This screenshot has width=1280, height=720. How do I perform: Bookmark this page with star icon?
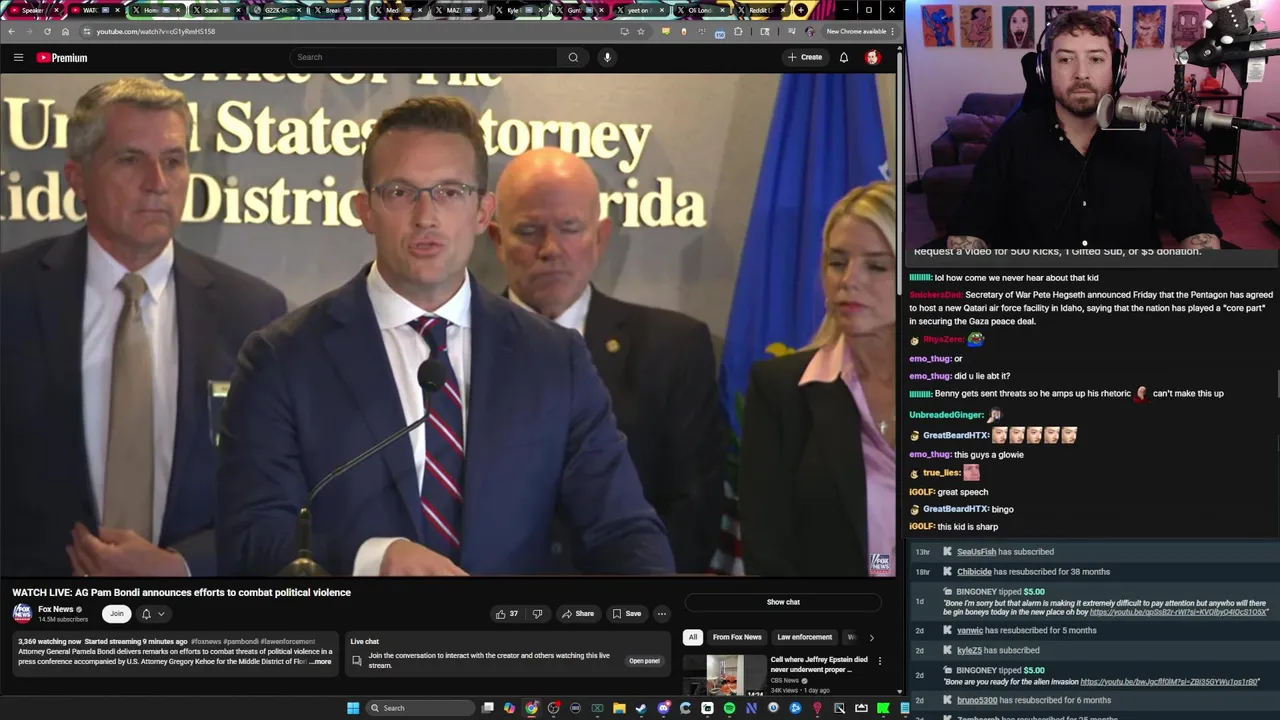(x=641, y=31)
